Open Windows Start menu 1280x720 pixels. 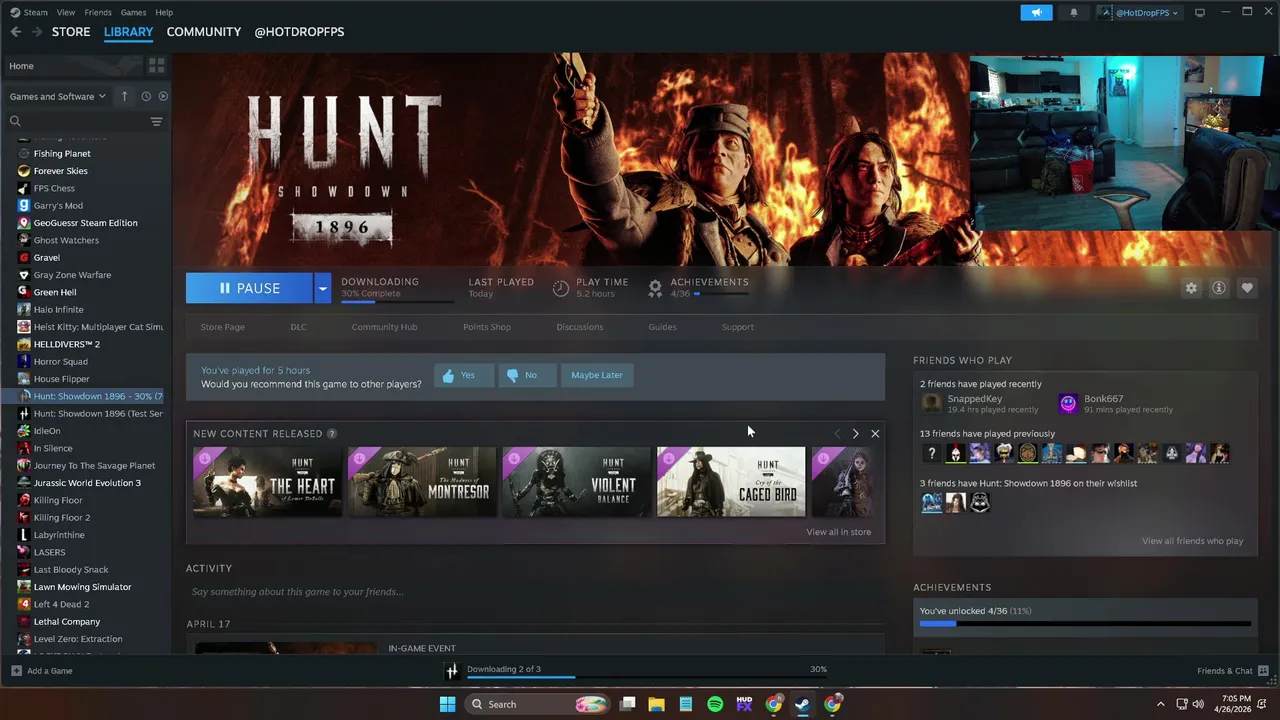447,704
